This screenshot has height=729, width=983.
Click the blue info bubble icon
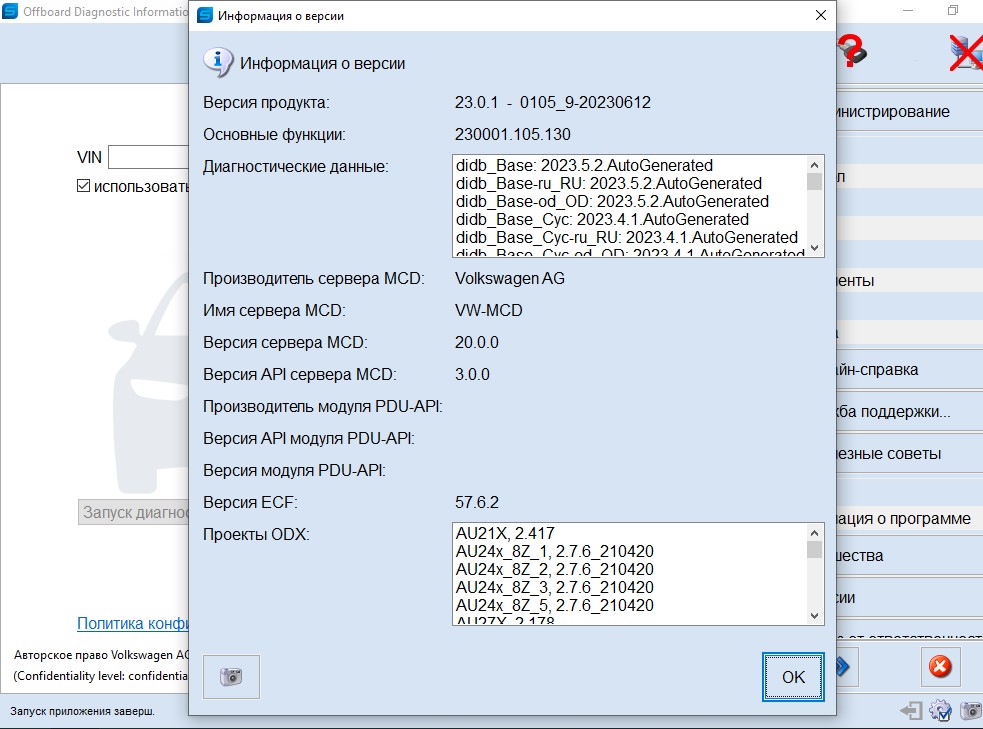(x=218, y=62)
